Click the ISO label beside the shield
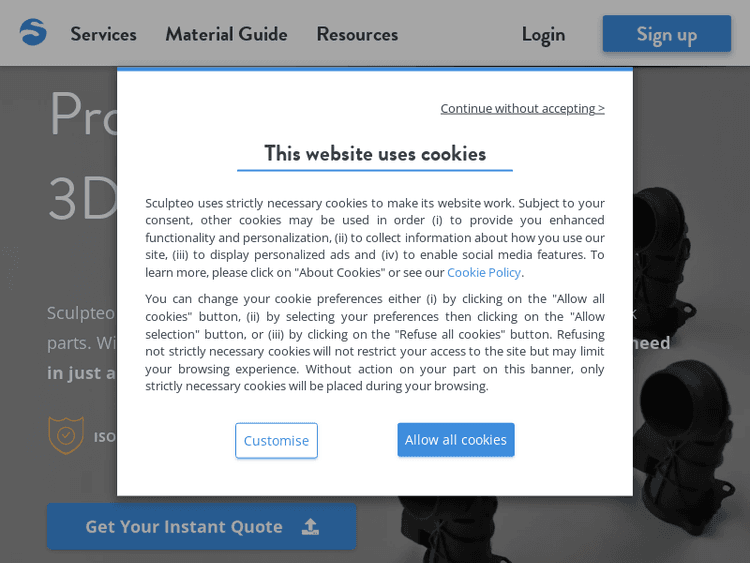The width and height of the screenshot is (750, 563). pyautogui.click(x=104, y=437)
